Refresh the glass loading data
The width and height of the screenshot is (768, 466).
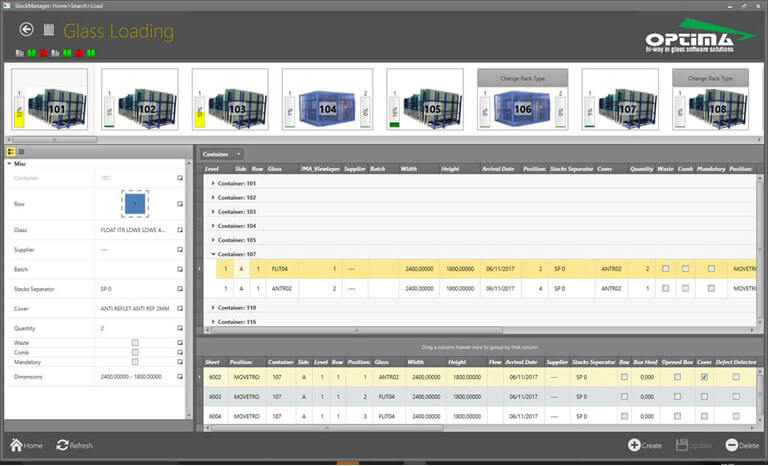tap(63, 445)
